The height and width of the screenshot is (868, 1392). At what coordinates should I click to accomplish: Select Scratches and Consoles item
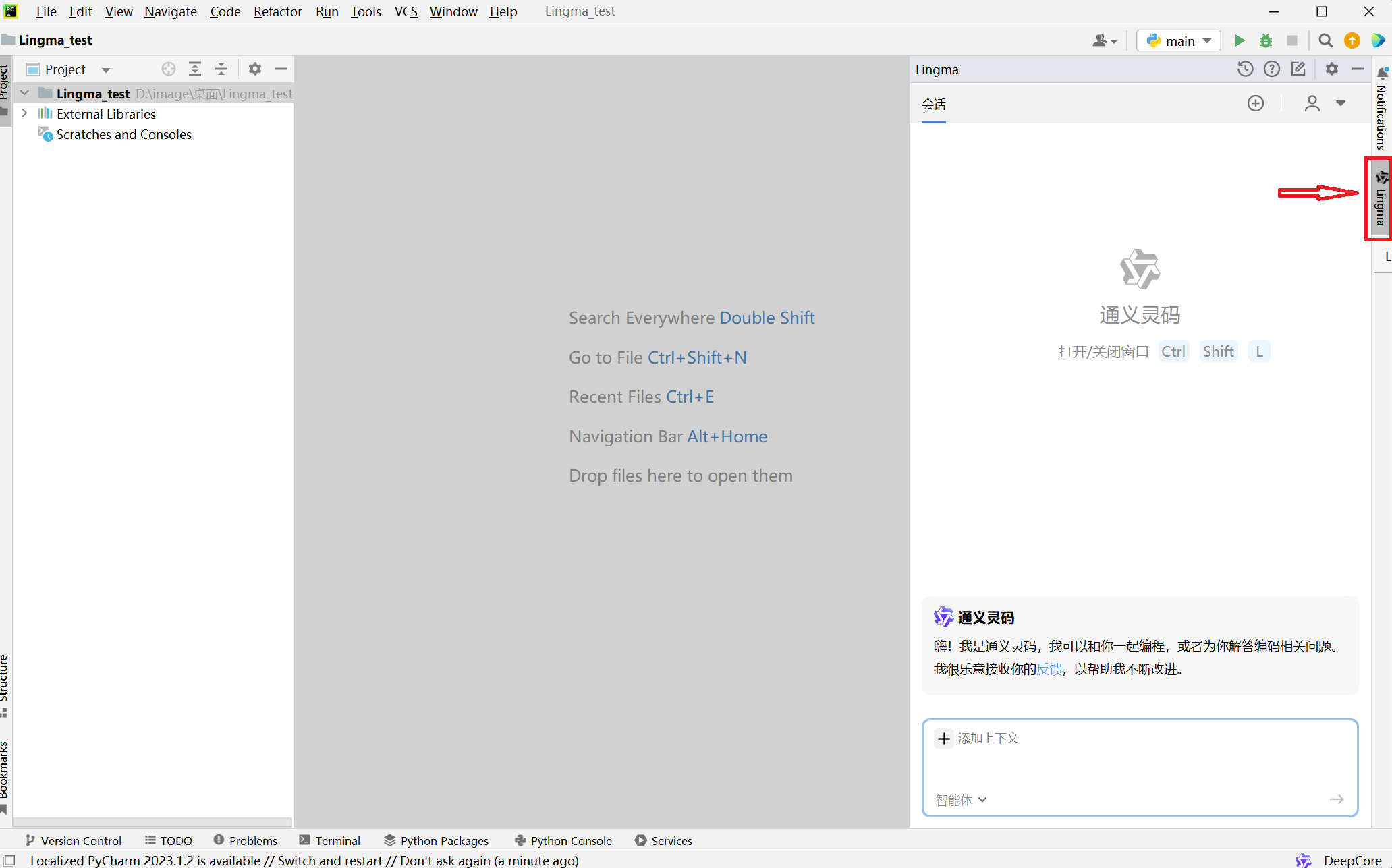coord(123,134)
